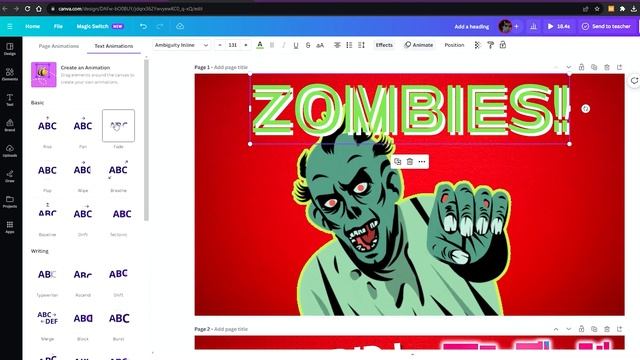Open the Uploads sidebar panel
Viewport: 640px width, 360px height.
coord(10,151)
